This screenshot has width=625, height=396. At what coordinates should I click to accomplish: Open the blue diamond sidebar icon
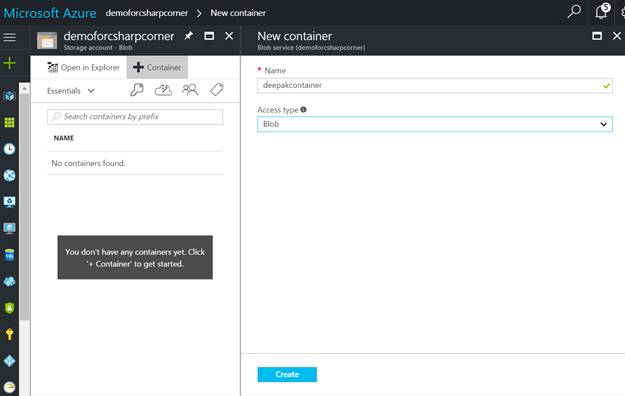click(9, 361)
